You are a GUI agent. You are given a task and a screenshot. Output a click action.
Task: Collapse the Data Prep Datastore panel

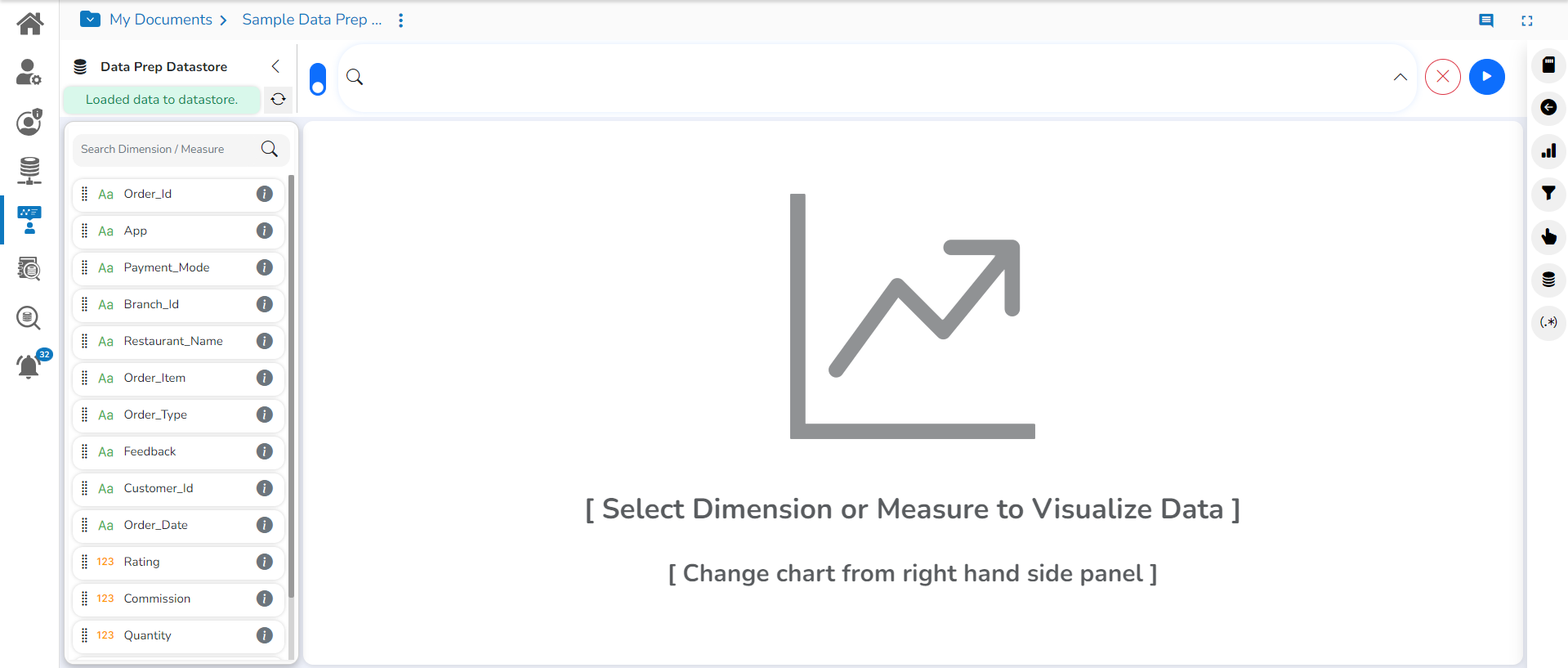coord(275,66)
